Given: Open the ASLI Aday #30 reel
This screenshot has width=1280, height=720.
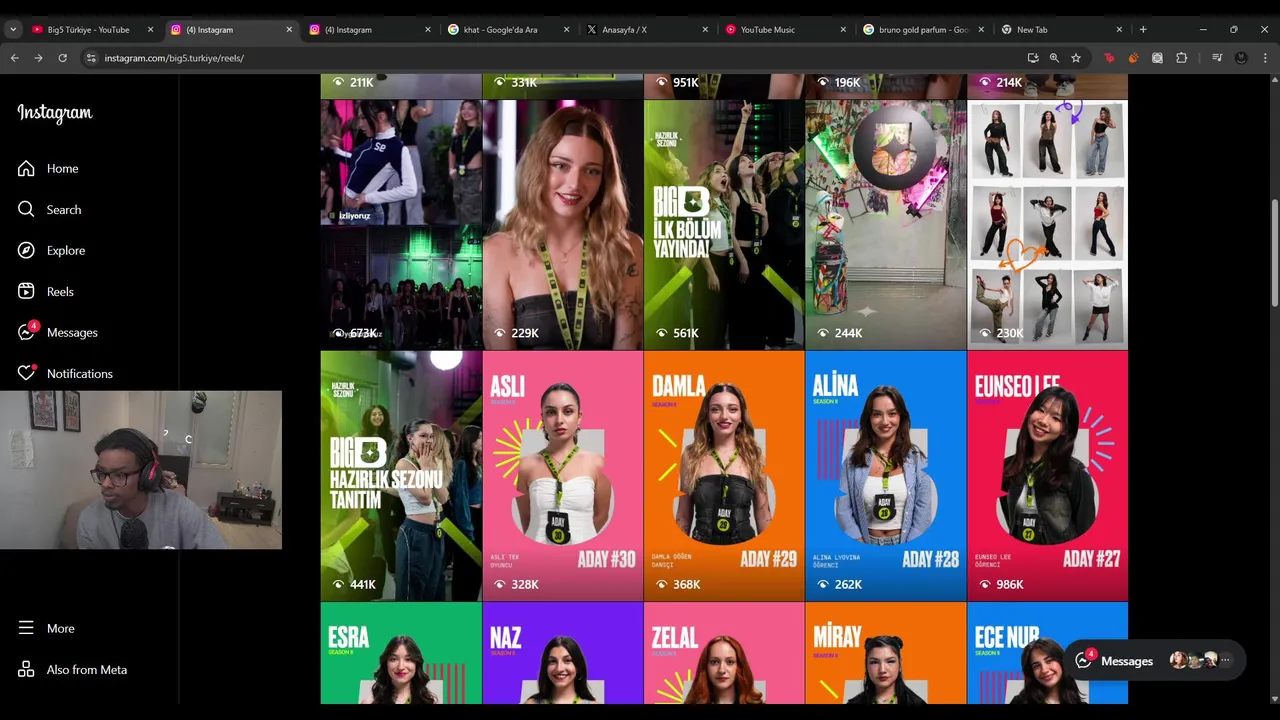Looking at the screenshot, I should (562, 476).
